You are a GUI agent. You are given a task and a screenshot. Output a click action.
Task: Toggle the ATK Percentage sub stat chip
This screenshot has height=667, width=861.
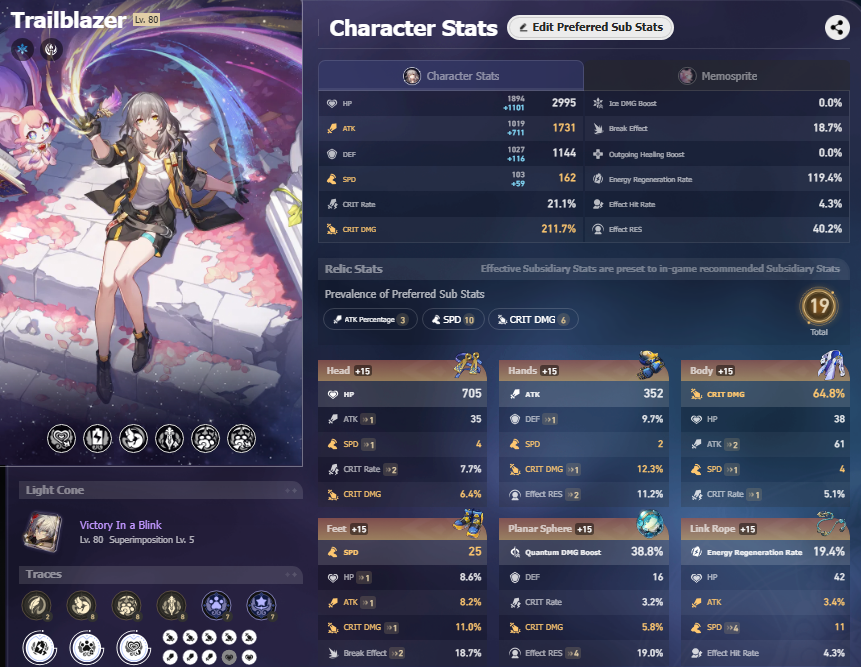click(x=370, y=320)
